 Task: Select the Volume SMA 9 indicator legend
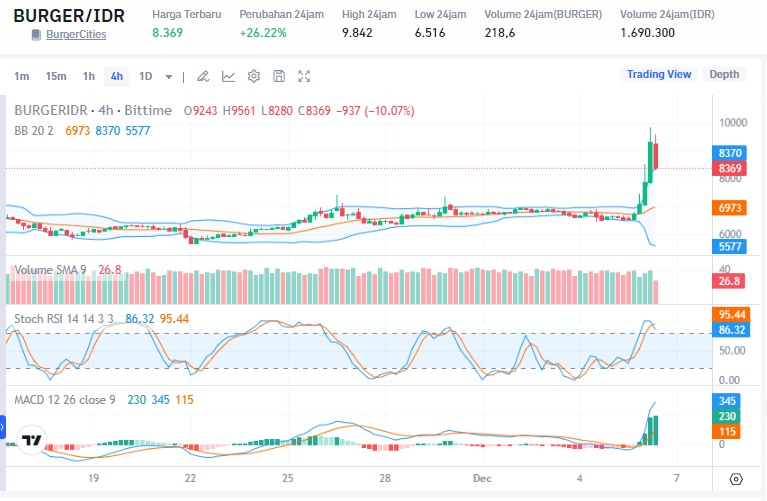pyautogui.click(x=50, y=270)
